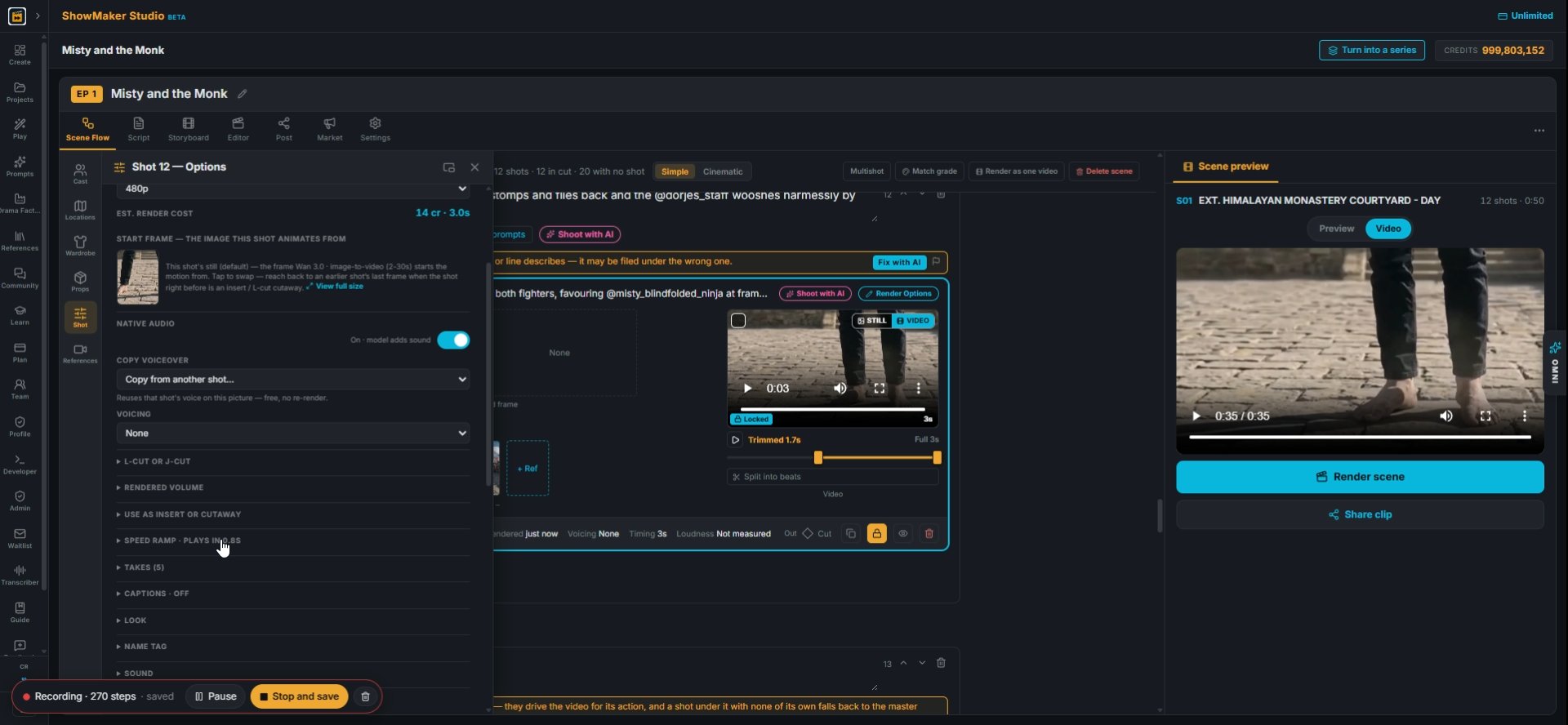Screen dimensions: 1568x725
Task: Toggle shot 12 visibility eye icon
Action: pos(902,534)
